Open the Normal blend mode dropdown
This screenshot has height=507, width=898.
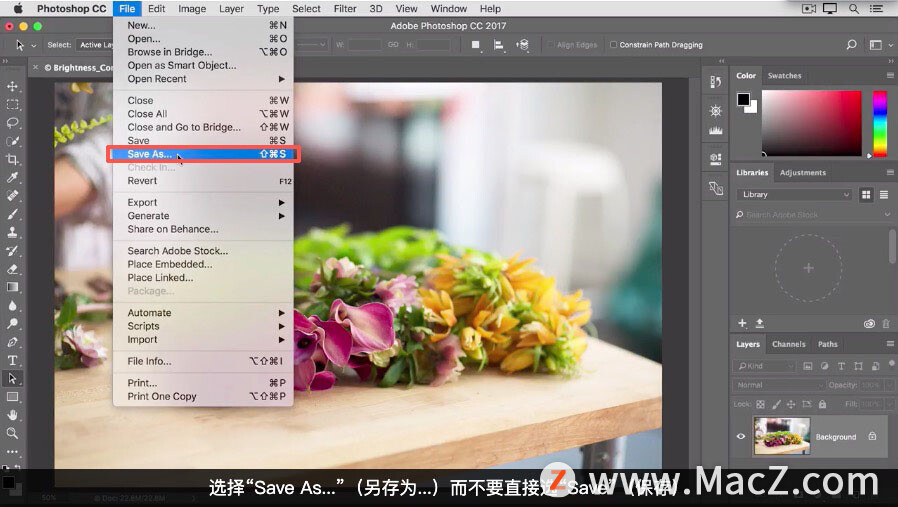tap(778, 385)
